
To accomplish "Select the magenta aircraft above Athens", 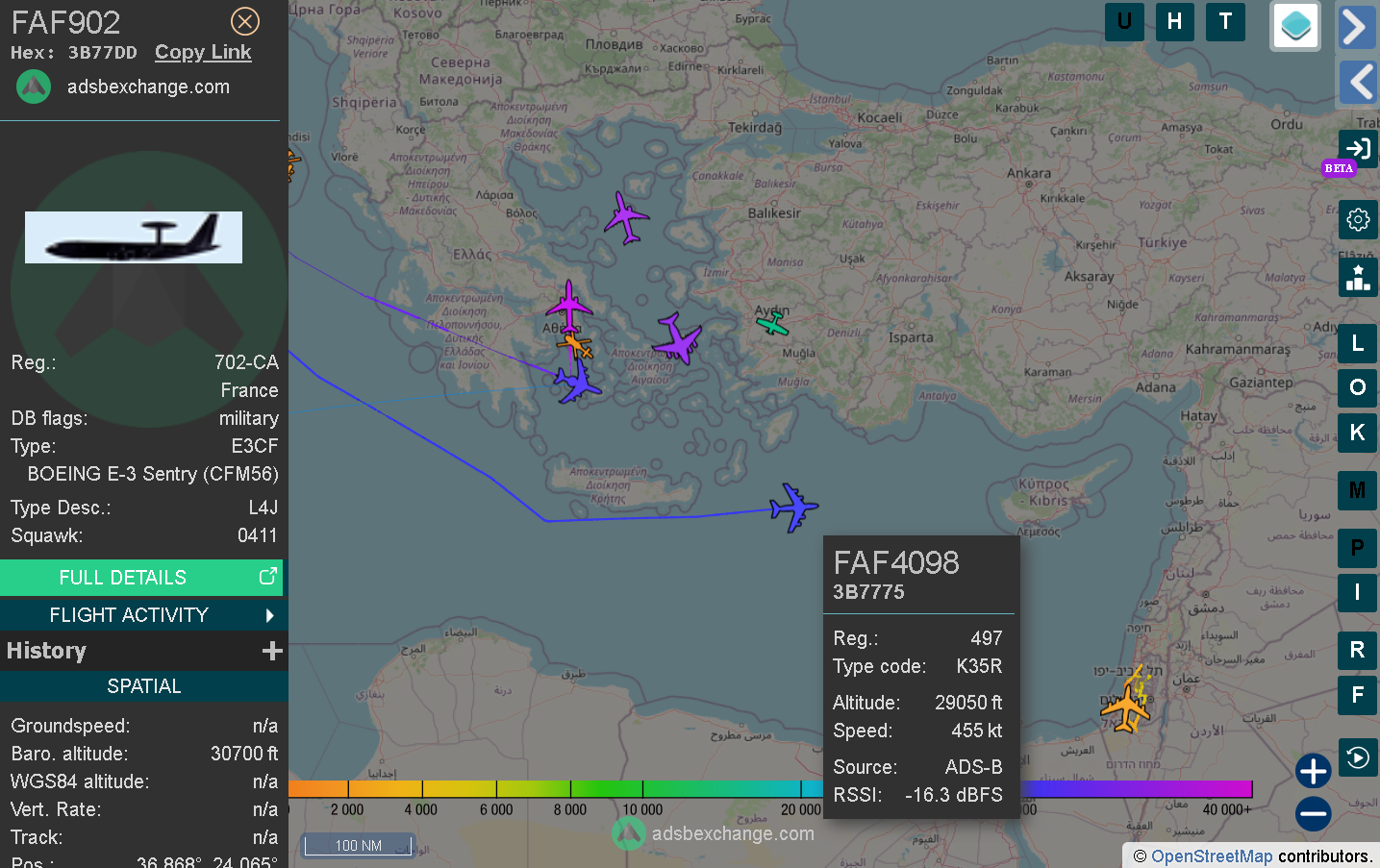I will click(x=569, y=307).
